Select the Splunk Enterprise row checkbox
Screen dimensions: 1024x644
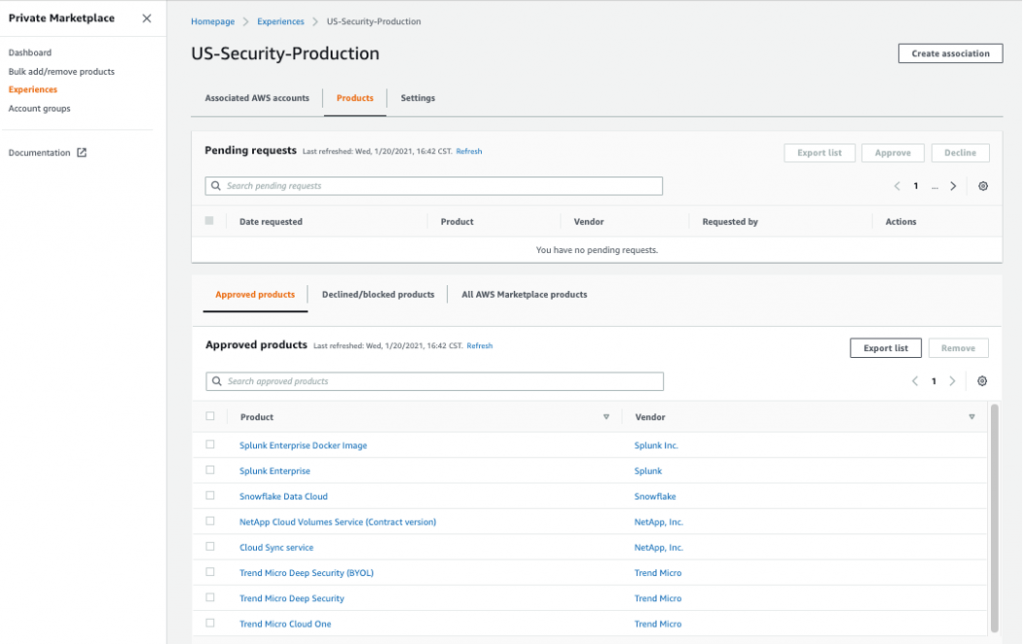click(x=209, y=470)
